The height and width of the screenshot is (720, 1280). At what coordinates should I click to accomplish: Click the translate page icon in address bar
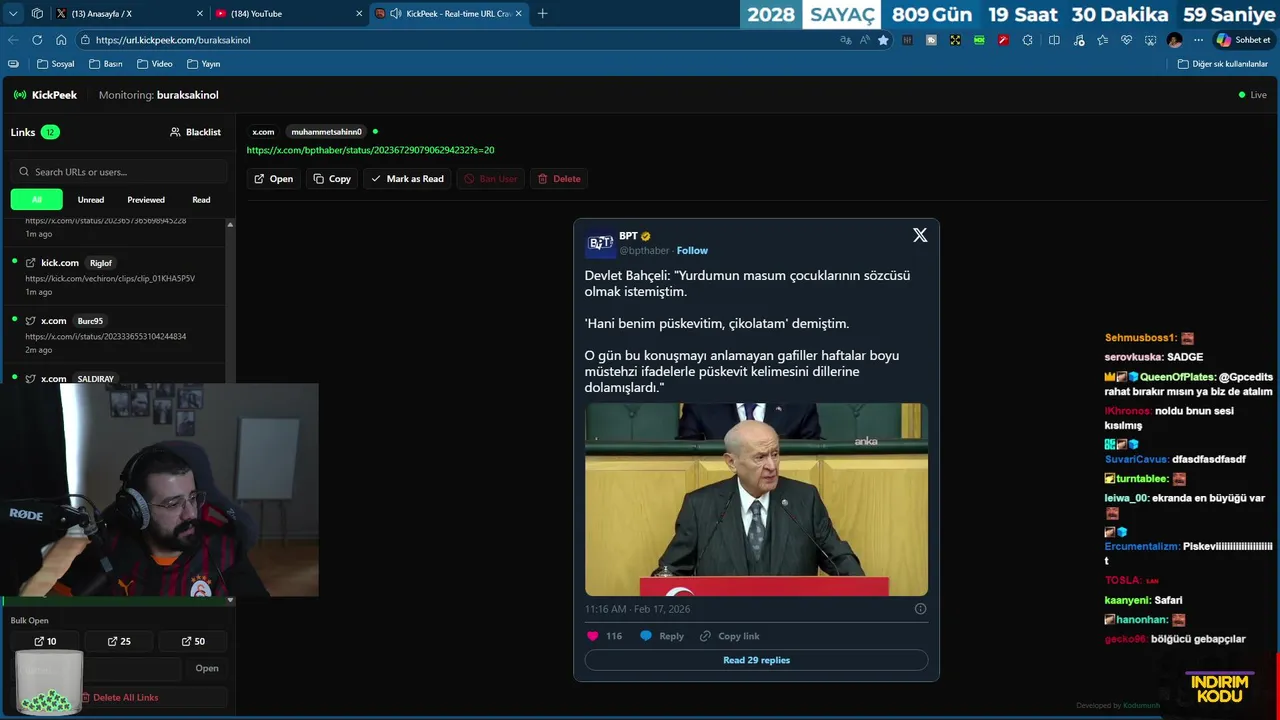click(846, 40)
